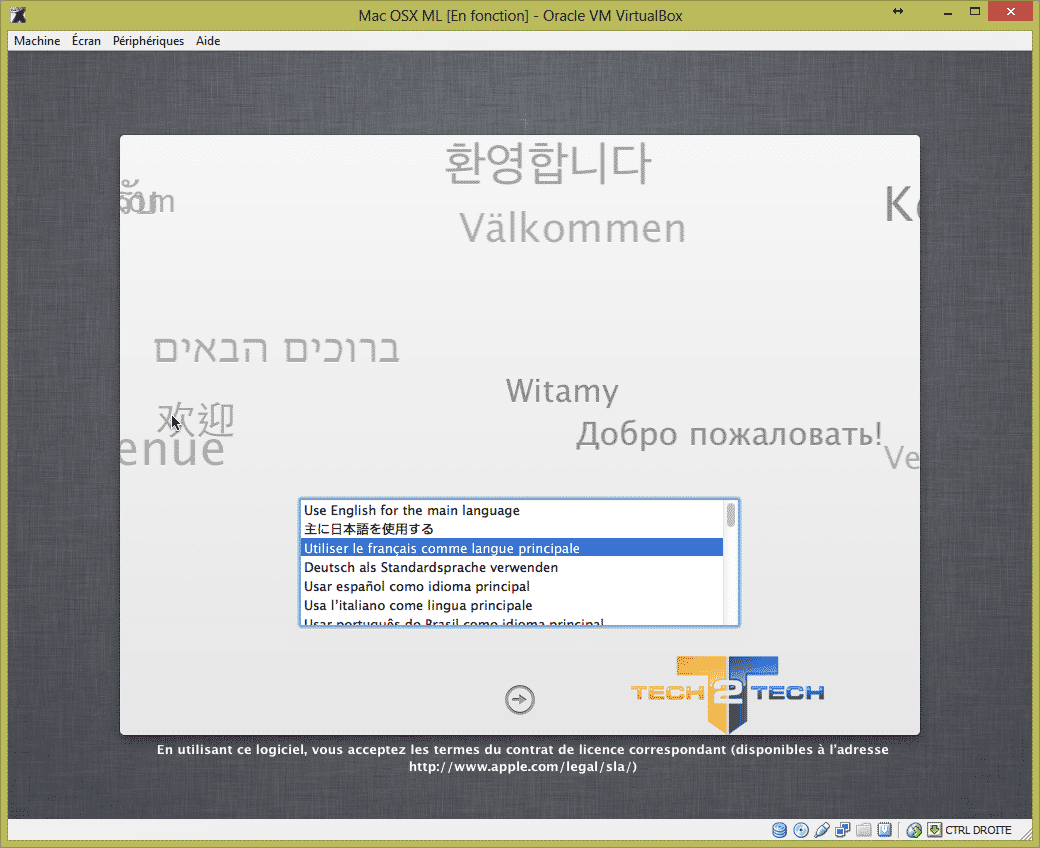
Task: Click the mouse integration status icon
Action: [x=914, y=830]
